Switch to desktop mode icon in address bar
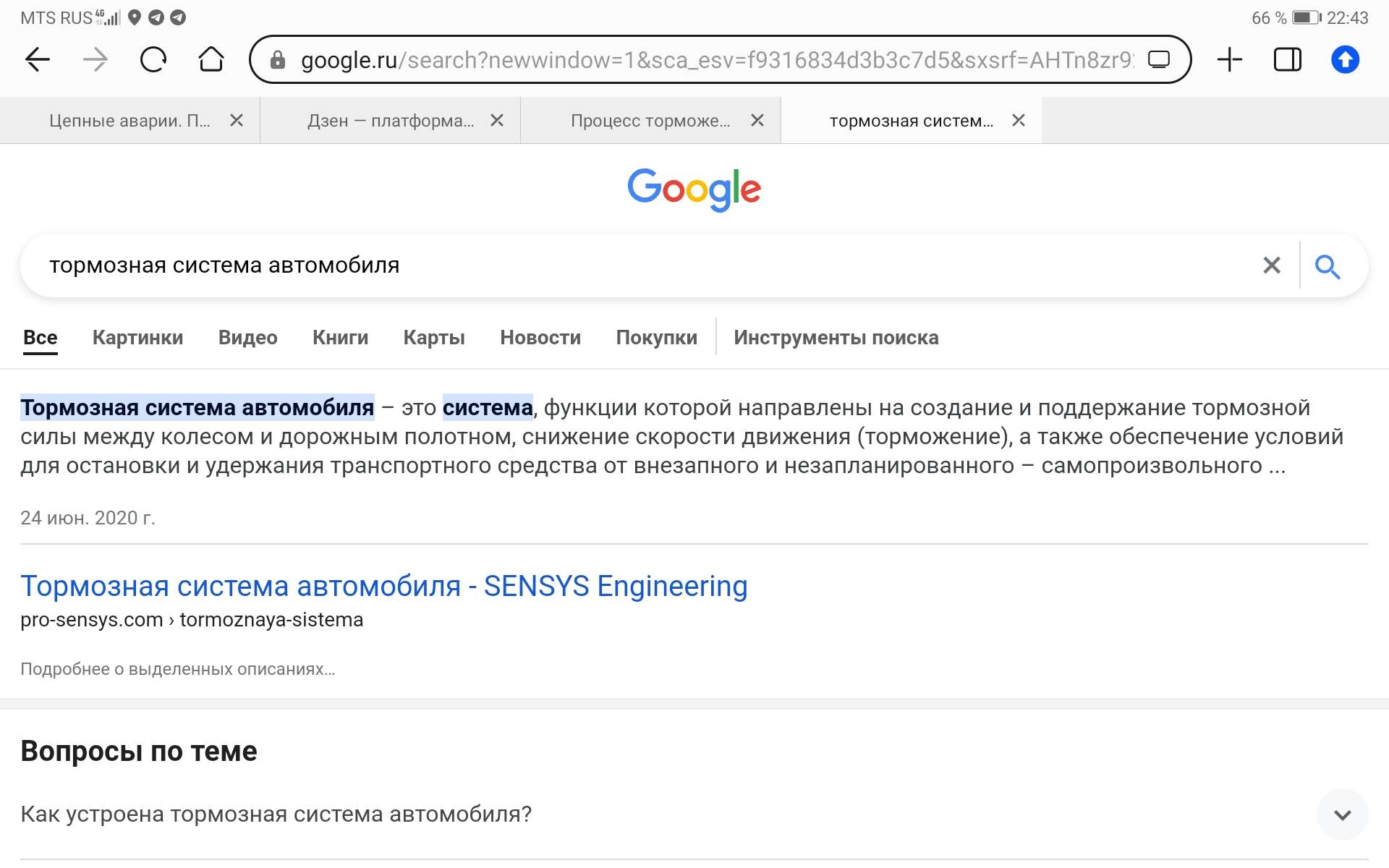 coord(1159,59)
